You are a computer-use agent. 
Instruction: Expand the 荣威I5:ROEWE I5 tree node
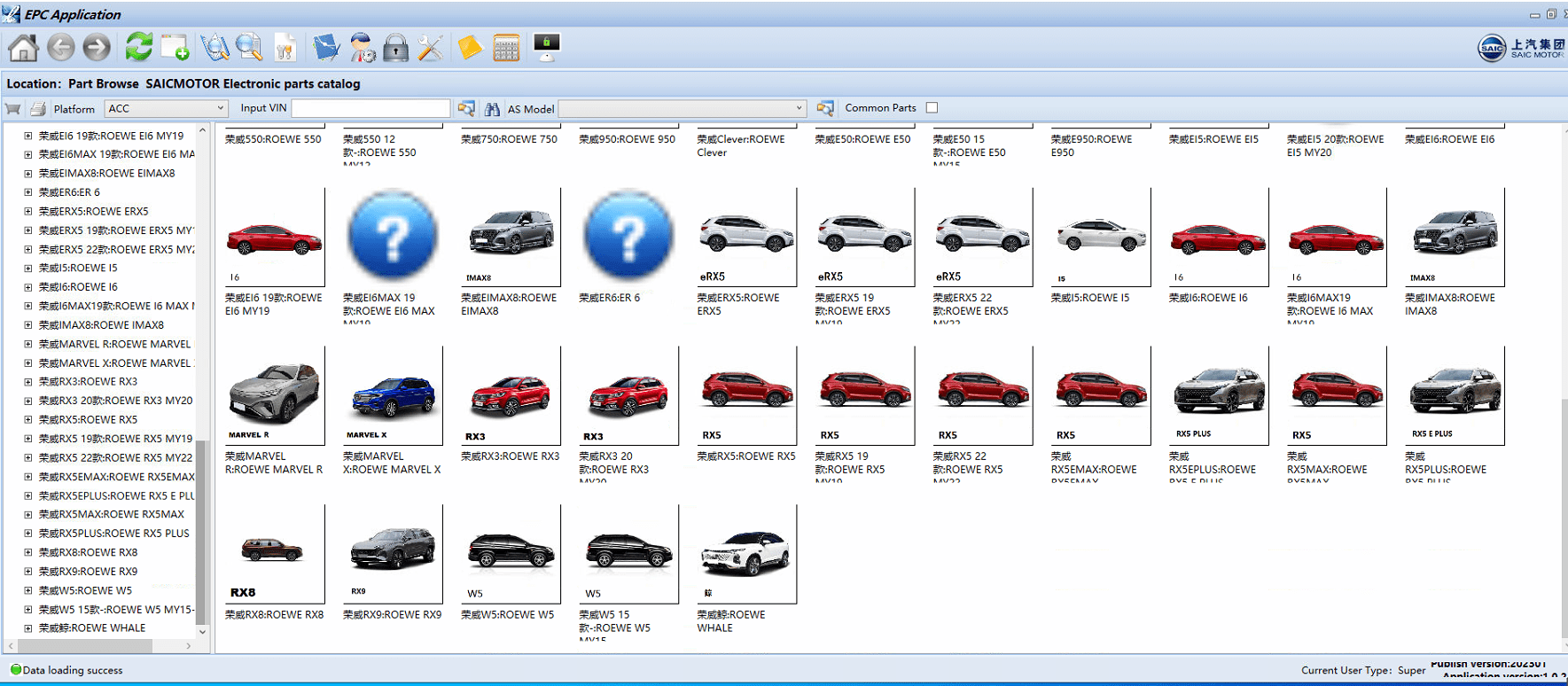(28, 268)
